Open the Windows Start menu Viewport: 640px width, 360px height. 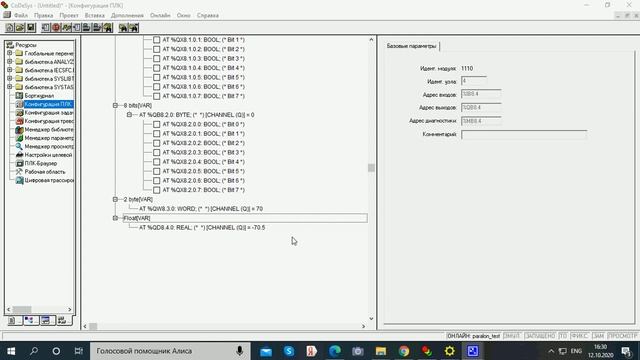click(11, 351)
